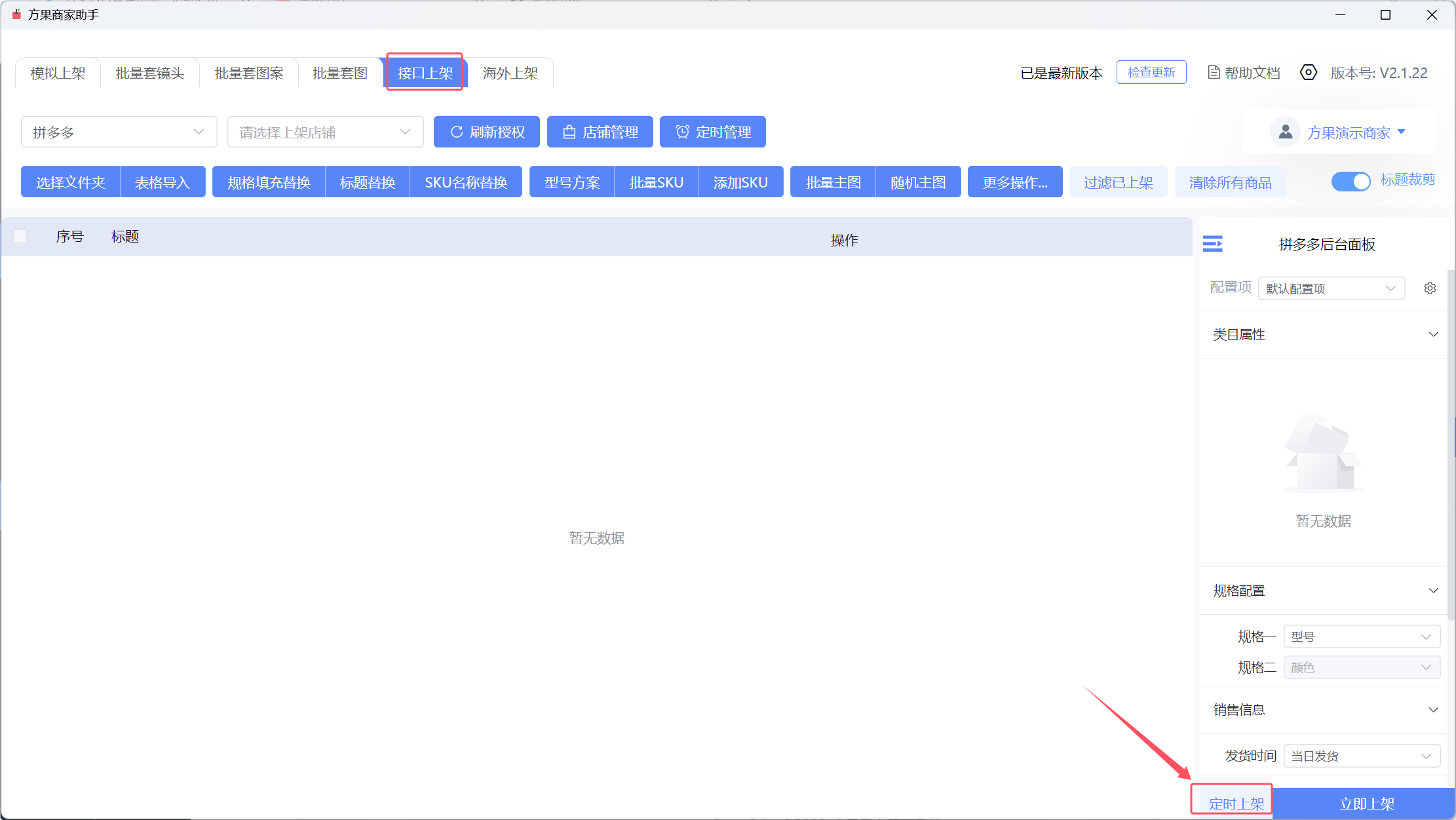
Task: Click the right panel vertical scrollbar
Action: [1451, 446]
